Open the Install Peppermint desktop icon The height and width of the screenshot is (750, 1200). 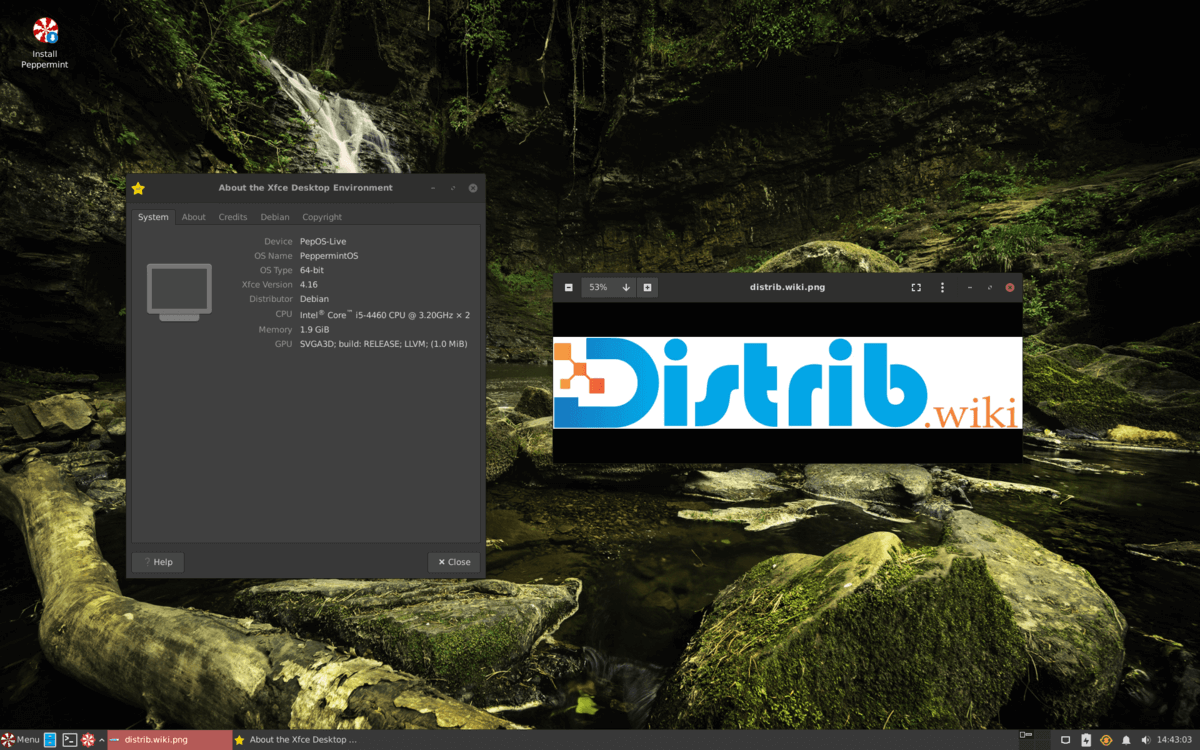click(45, 43)
